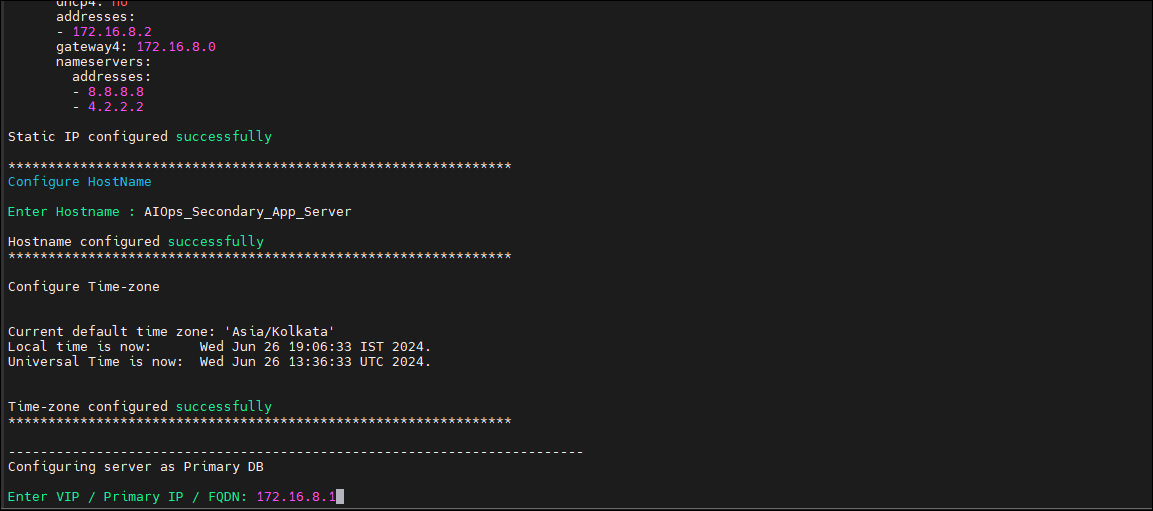Click the IP address 172.16.8.2 line

click(104, 32)
